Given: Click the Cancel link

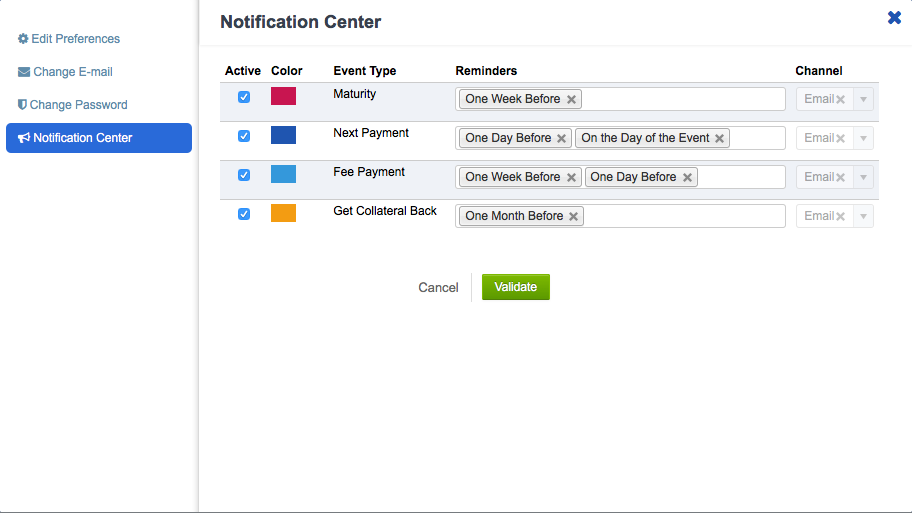Looking at the screenshot, I should [438, 287].
